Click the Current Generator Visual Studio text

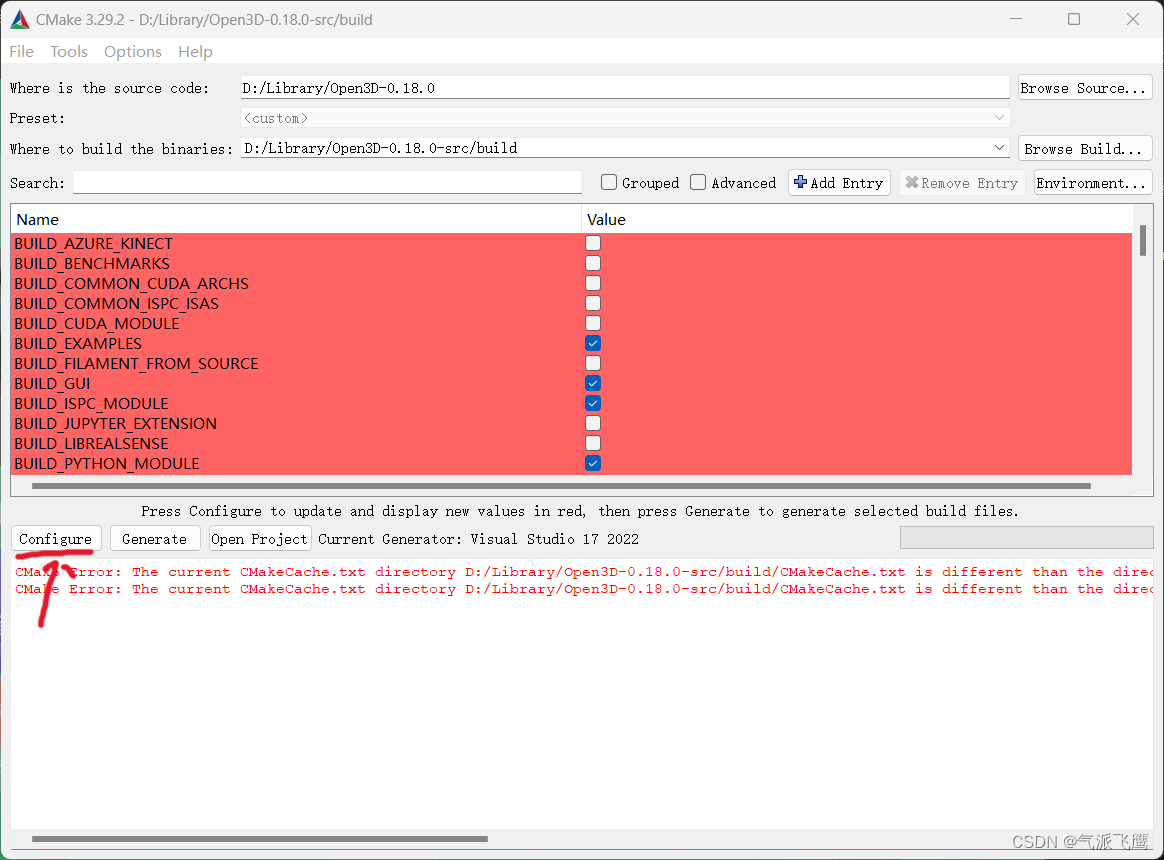click(x=478, y=539)
